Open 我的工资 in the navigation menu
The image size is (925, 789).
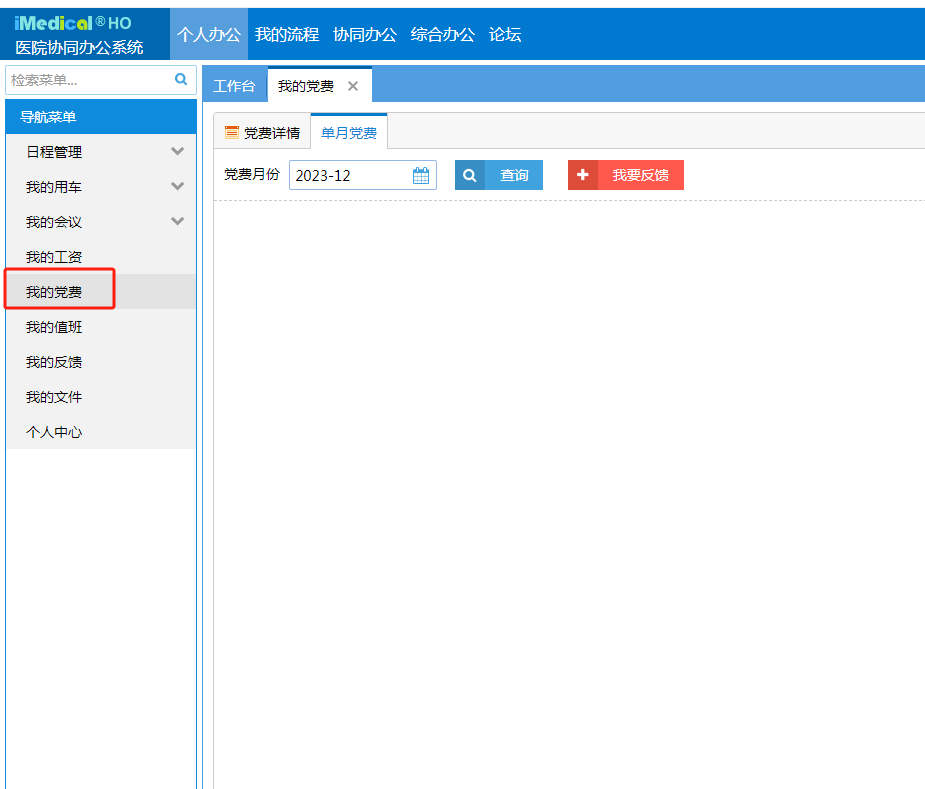point(54,257)
